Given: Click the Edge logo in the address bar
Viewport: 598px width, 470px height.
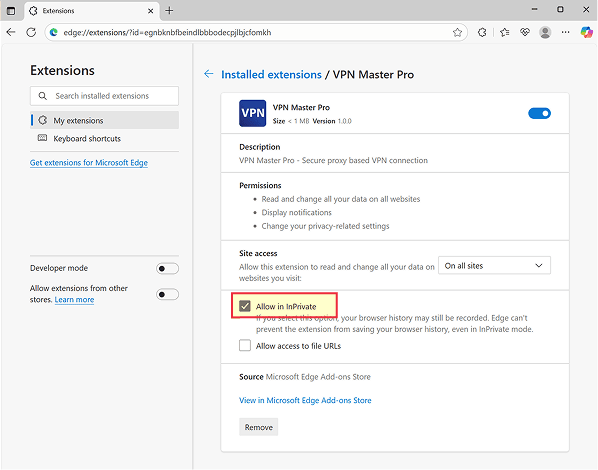Looking at the screenshot, I should coord(54,32).
